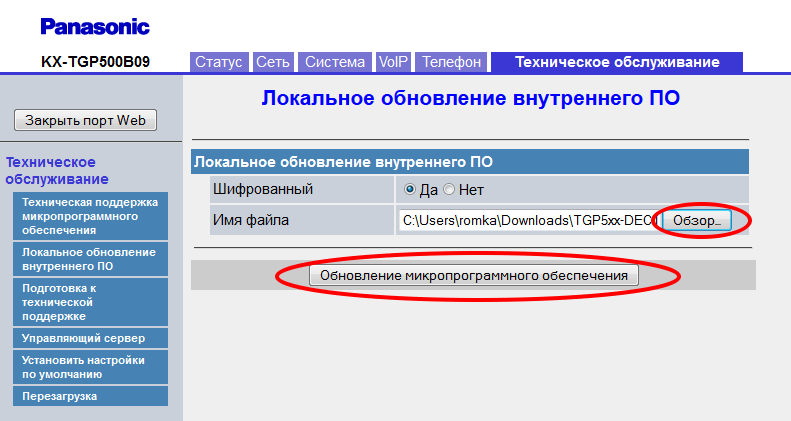Click Обновление микропрограммного обеспечения button

474,276
